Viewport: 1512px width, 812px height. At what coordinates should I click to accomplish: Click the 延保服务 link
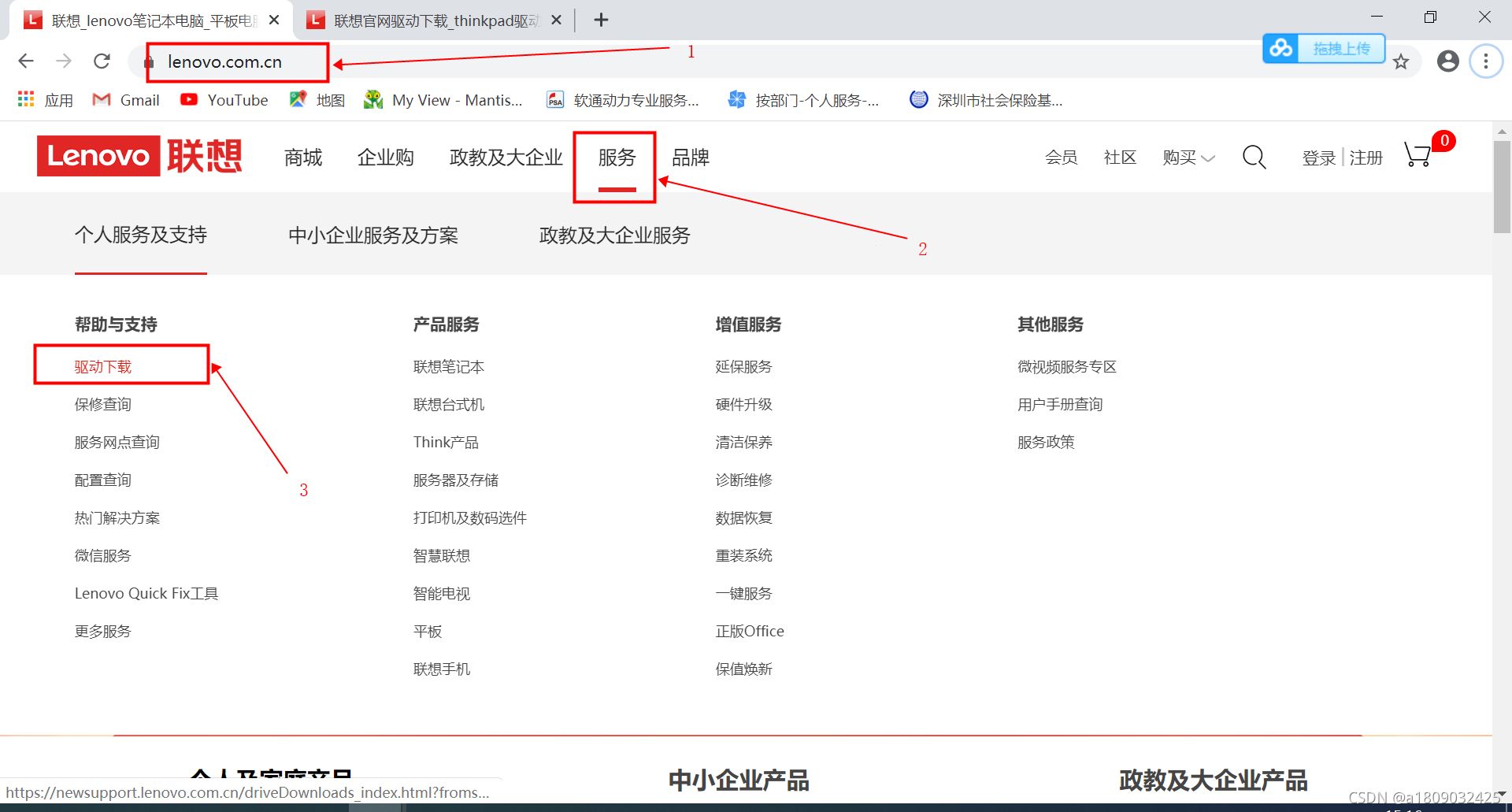point(743,367)
